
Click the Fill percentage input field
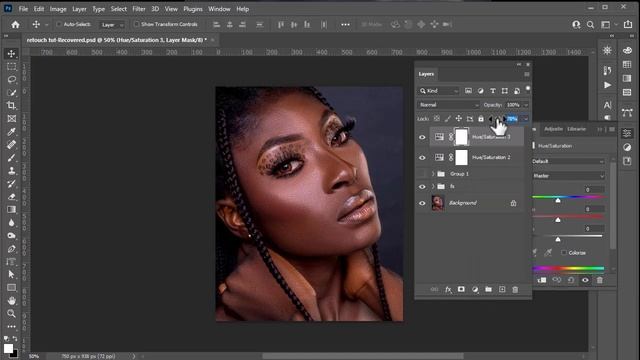(513, 119)
